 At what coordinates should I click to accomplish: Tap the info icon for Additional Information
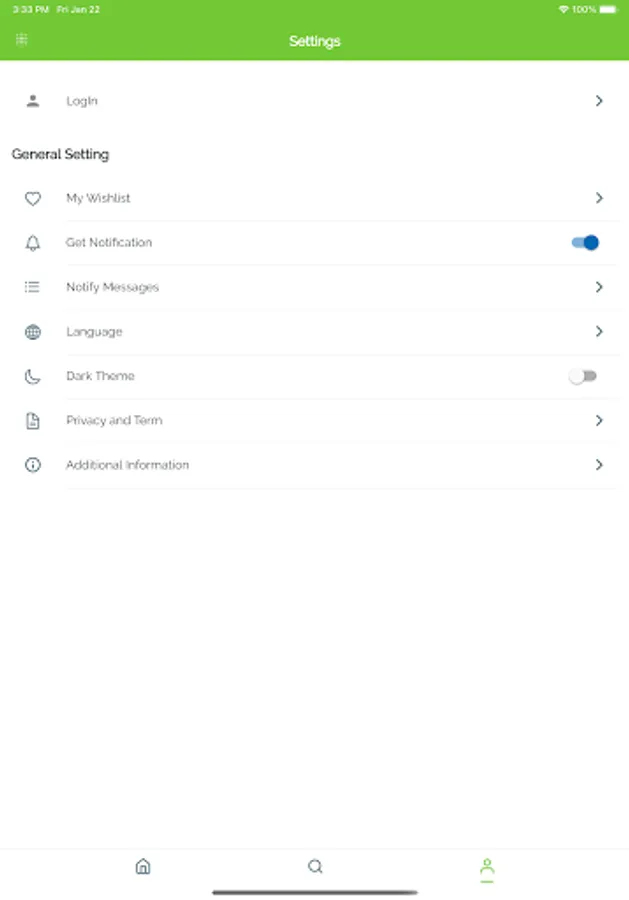(x=33, y=465)
